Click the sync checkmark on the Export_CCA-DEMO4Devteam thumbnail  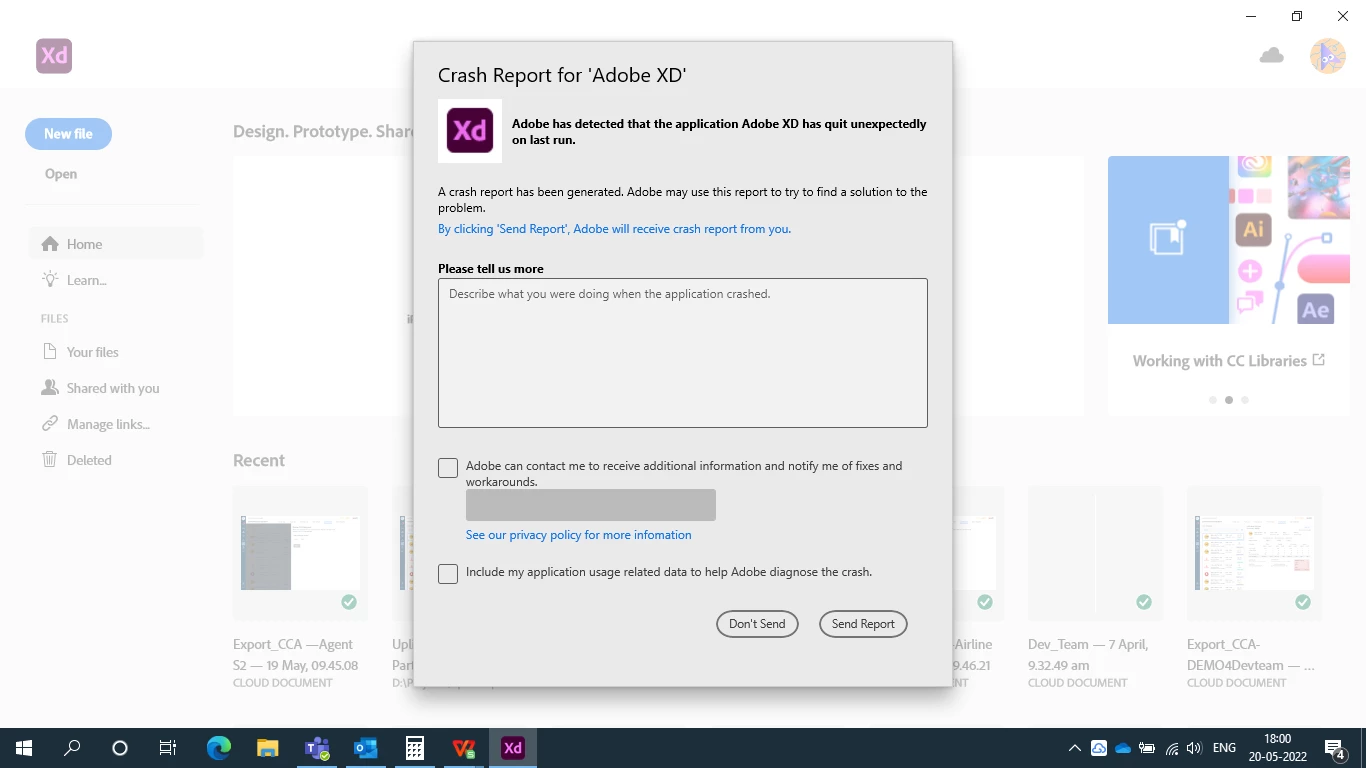(1303, 602)
